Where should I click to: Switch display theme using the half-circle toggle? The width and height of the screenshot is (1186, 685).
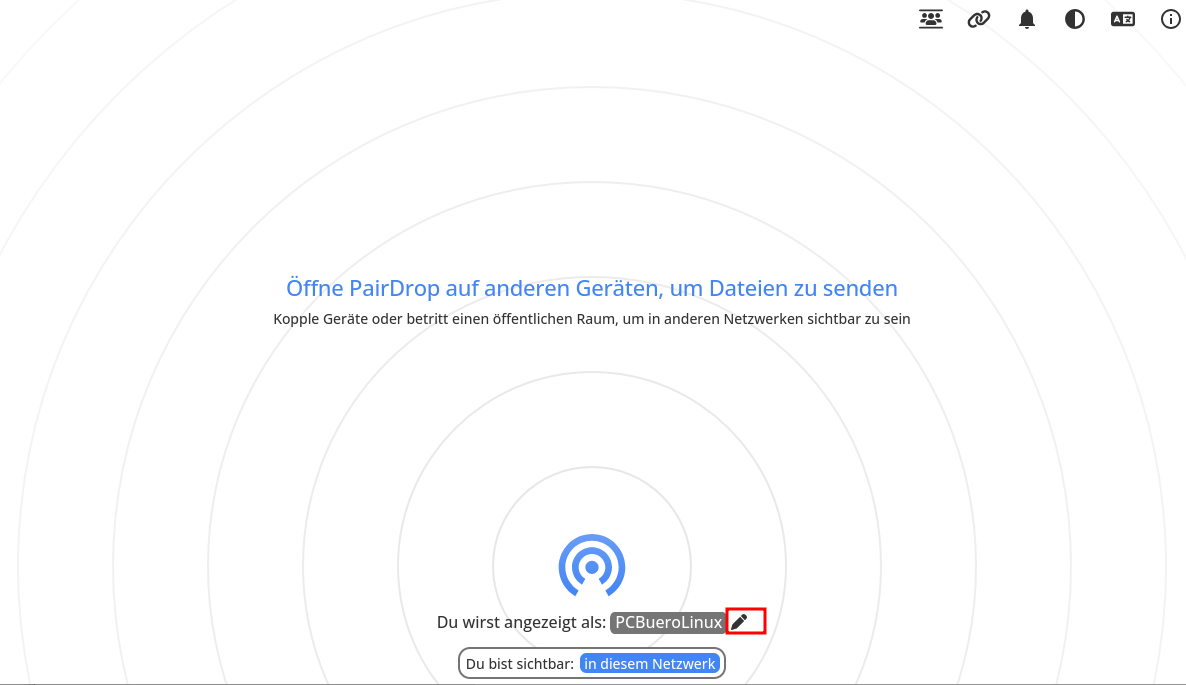point(1074,18)
